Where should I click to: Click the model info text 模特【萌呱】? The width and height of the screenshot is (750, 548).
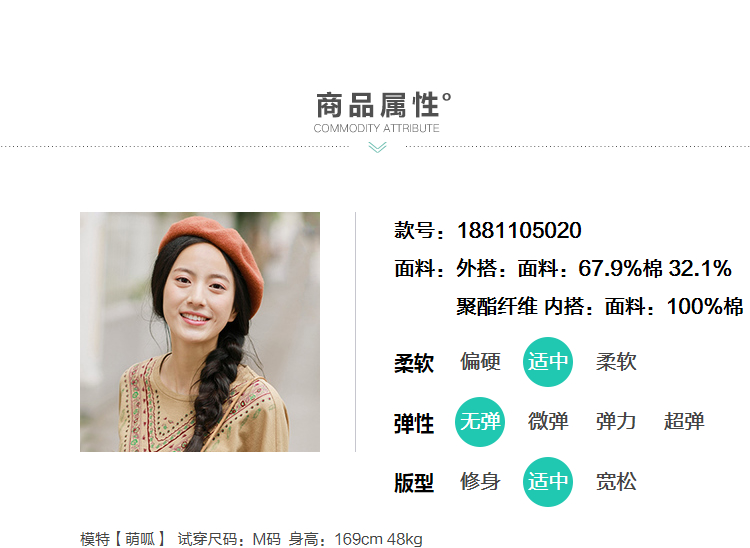tap(123, 539)
